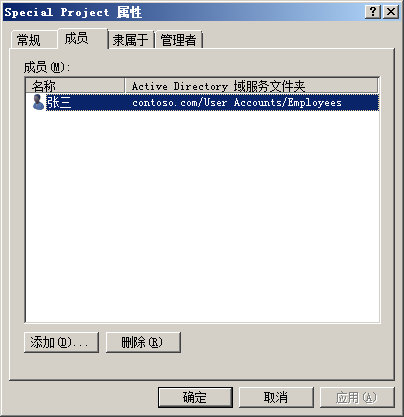Screen dimensions: 404x417
Task: Click the question mark help button
Action: (373, 12)
